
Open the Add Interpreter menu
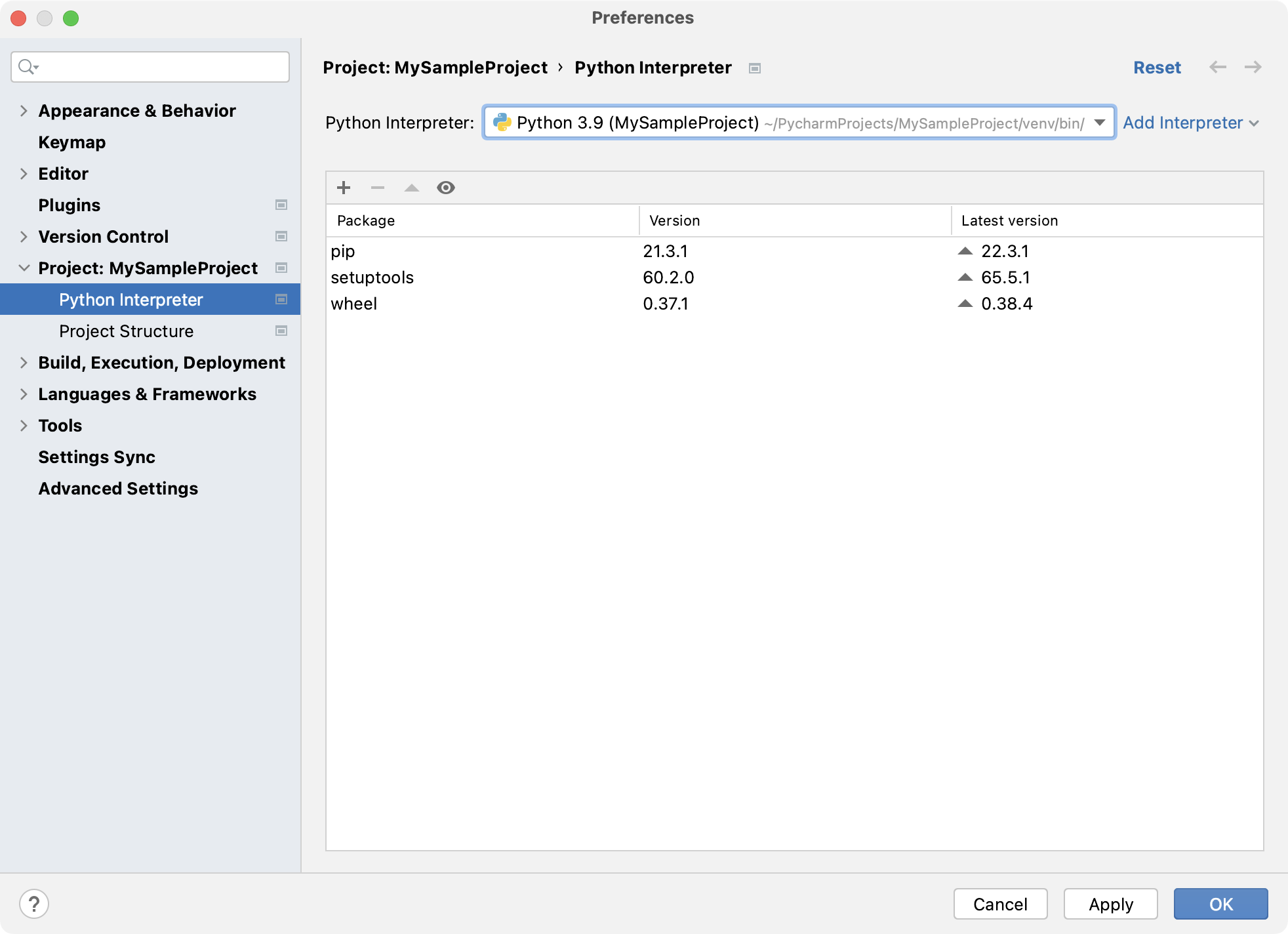pos(1192,122)
